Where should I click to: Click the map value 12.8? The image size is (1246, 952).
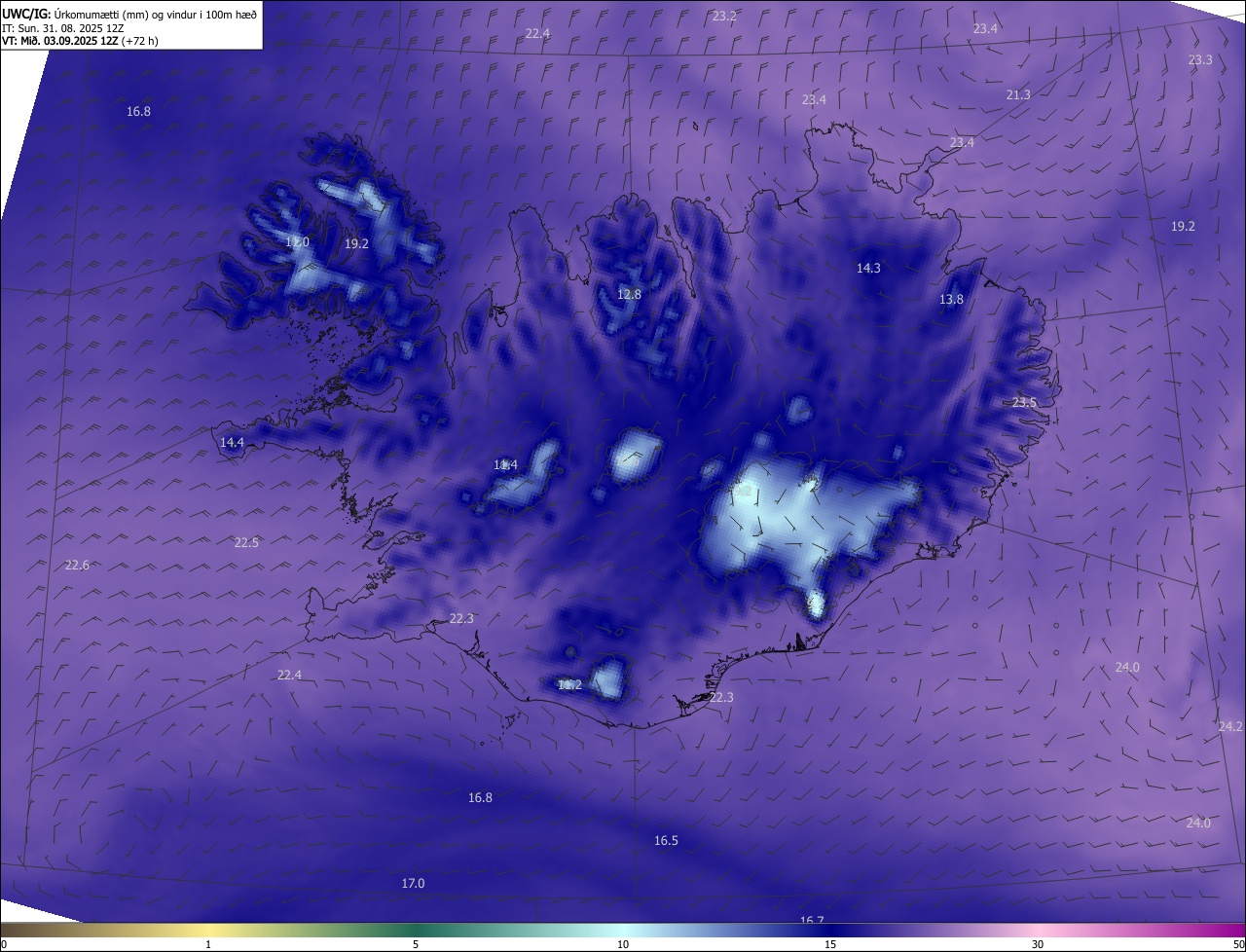[x=630, y=295]
